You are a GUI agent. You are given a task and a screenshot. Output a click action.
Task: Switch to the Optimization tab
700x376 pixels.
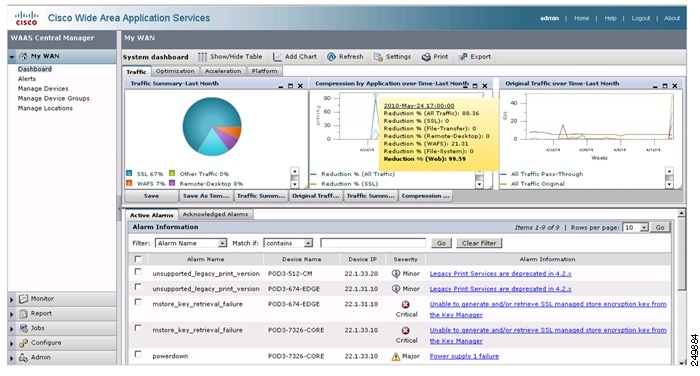click(x=175, y=71)
